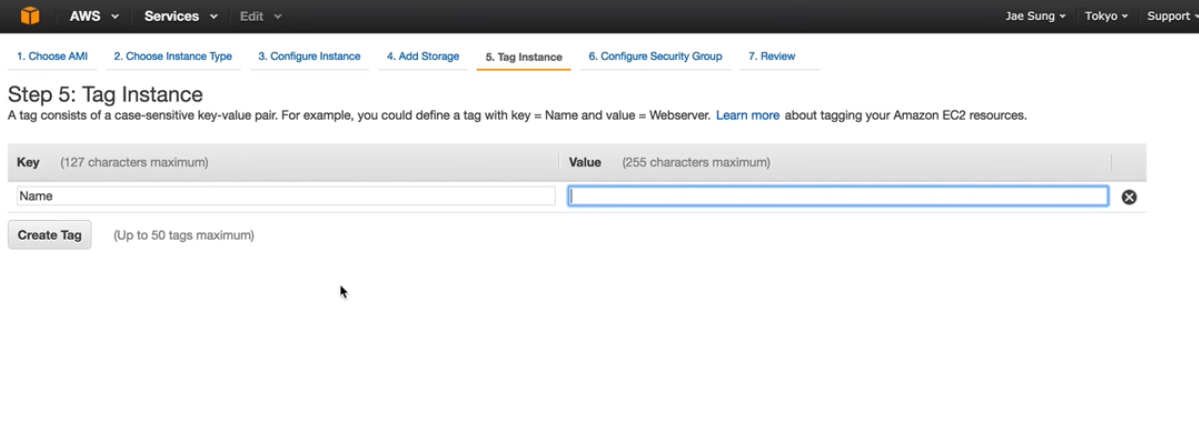The image size is (1199, 421).
Task: Follow the Learn more link
Action: point(748,116)
